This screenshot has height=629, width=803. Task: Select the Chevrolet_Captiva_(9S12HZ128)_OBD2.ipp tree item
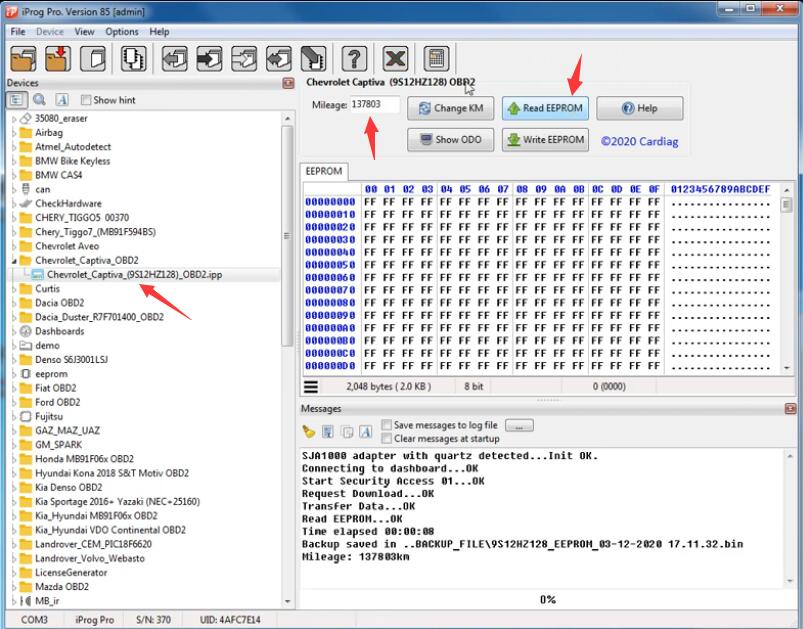134,275
